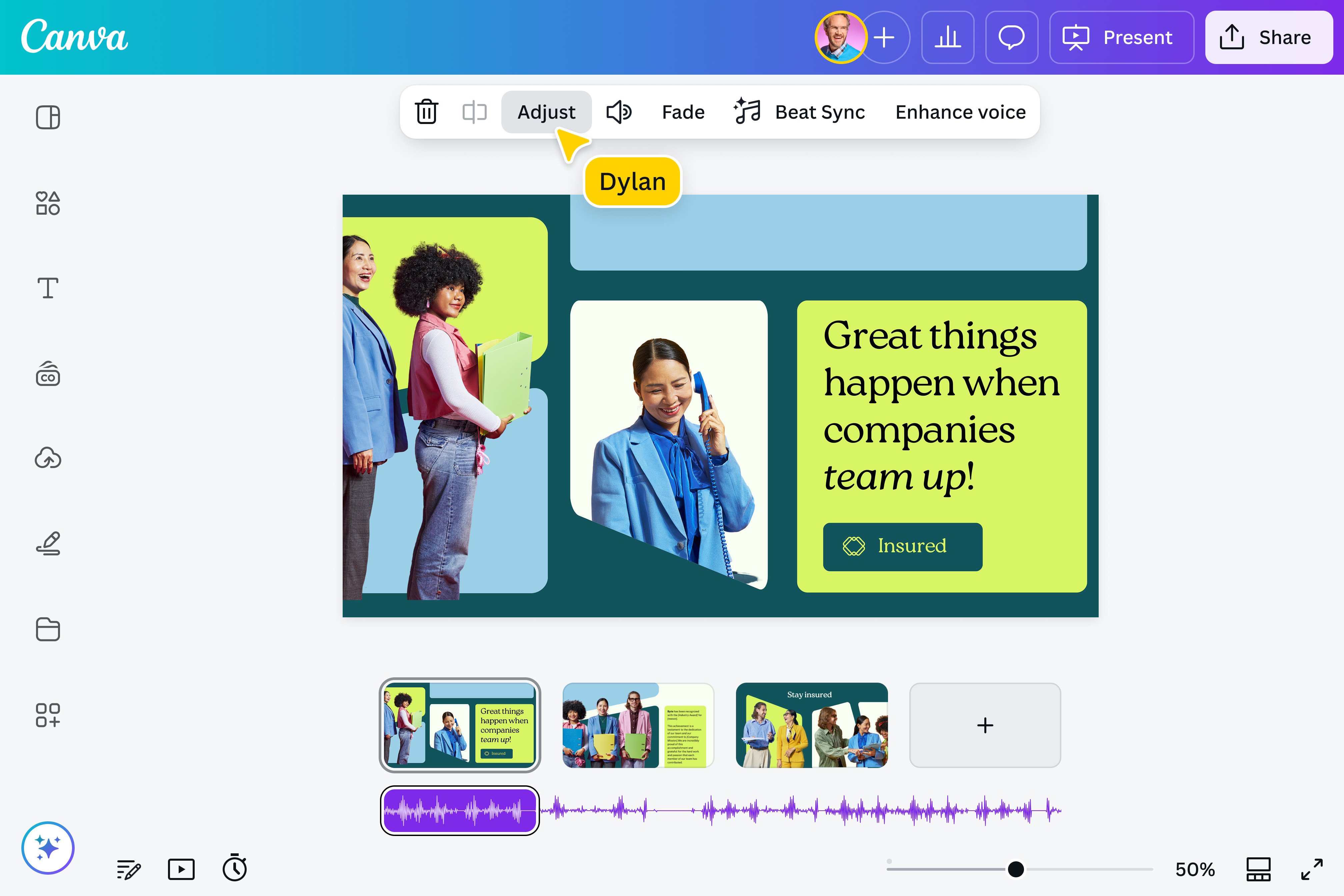Viewport: 1344px width, 896px height.
Task: Open the volume speaker control
Action: 618,112
